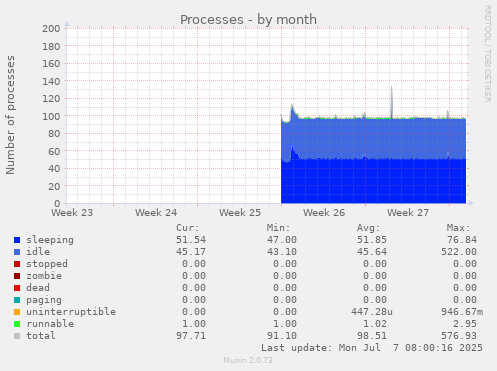Click total max value 576.93
This screenshot has width=497, height=371.
459,336
